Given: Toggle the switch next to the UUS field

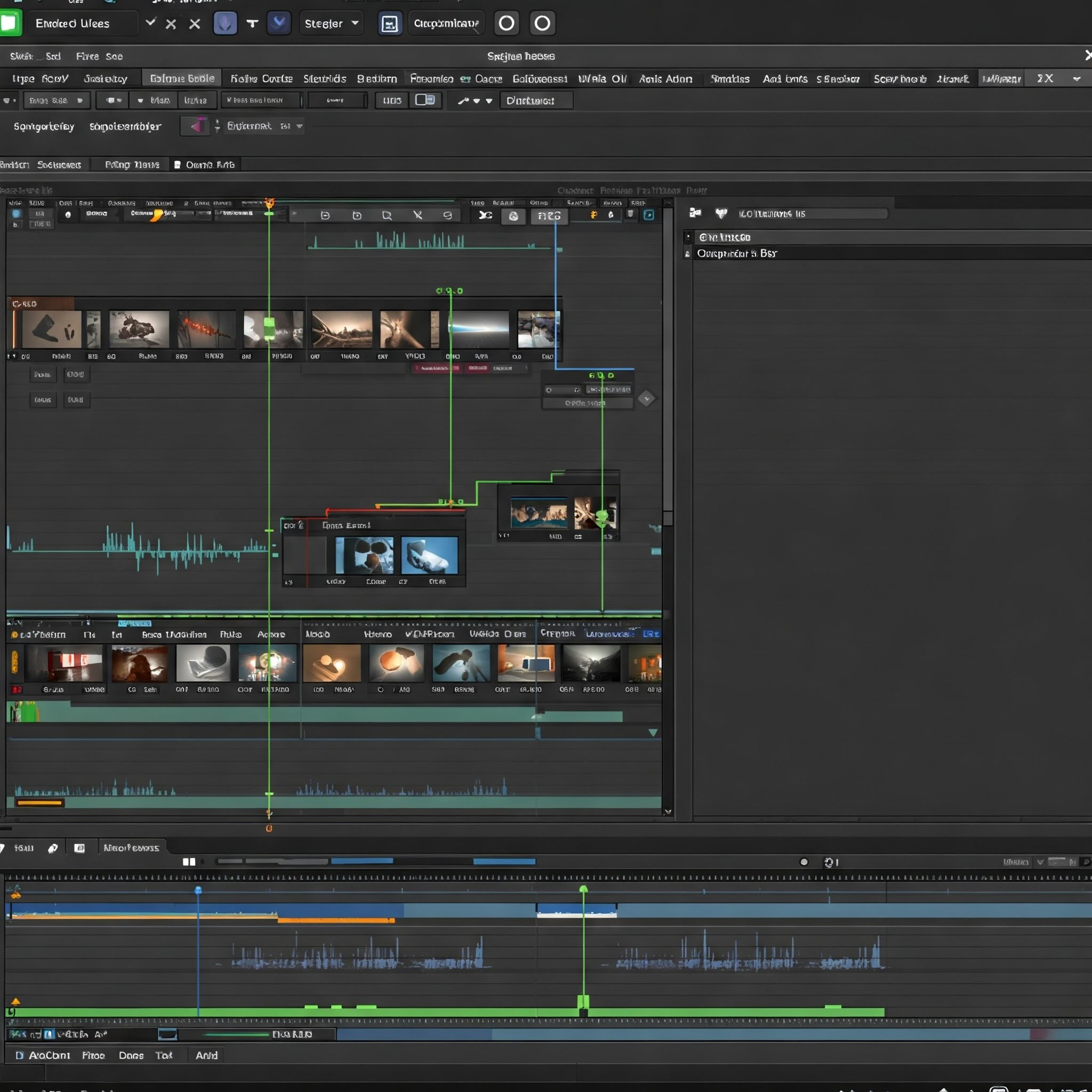Looking at the screenshot, I should click(424, 100).
